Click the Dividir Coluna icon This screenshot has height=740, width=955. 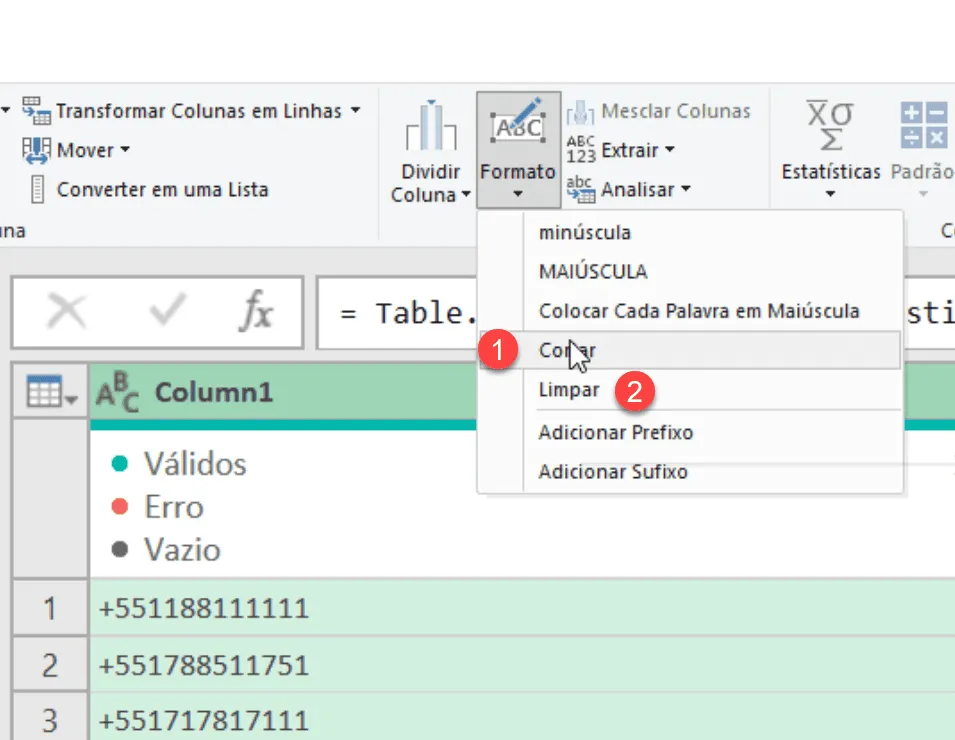431,126
